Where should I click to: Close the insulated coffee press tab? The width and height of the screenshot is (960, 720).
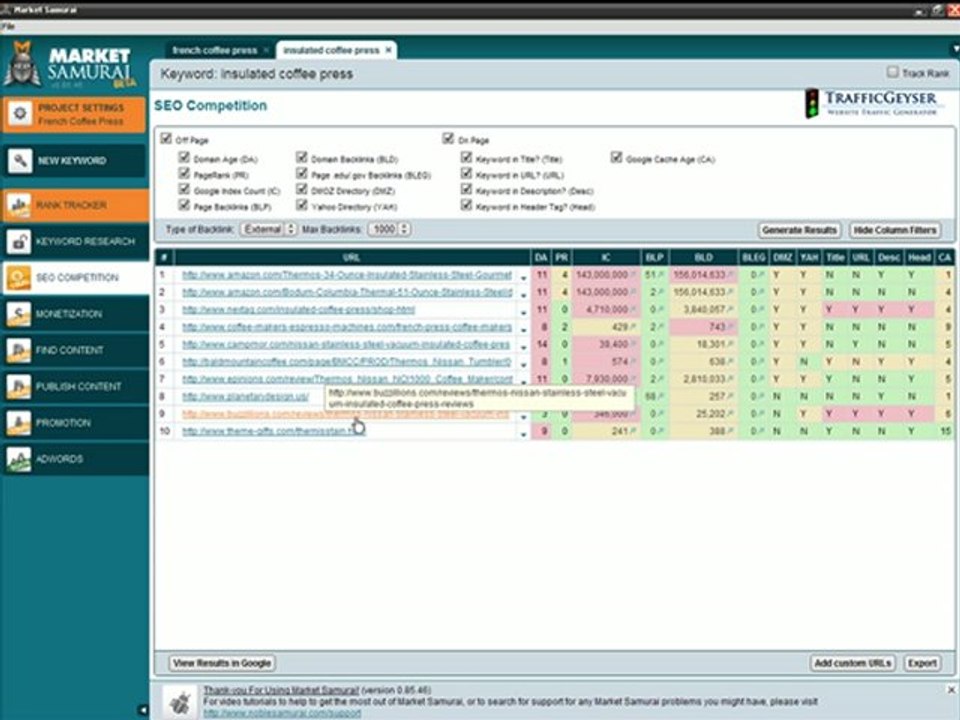[x=388, y=50]
